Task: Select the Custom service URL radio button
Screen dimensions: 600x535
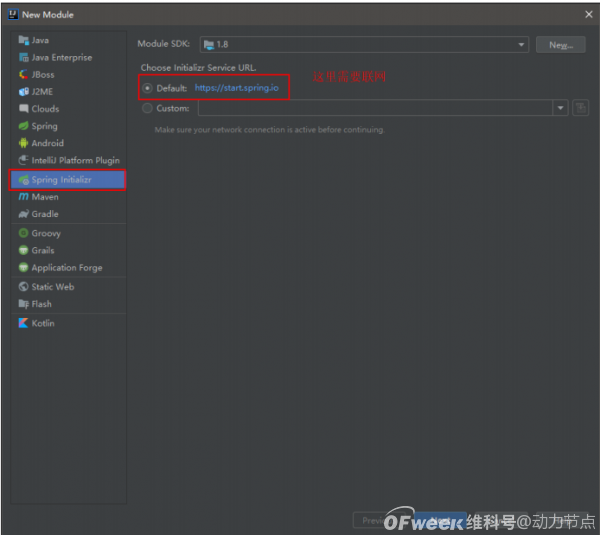Action: point(147,108)
